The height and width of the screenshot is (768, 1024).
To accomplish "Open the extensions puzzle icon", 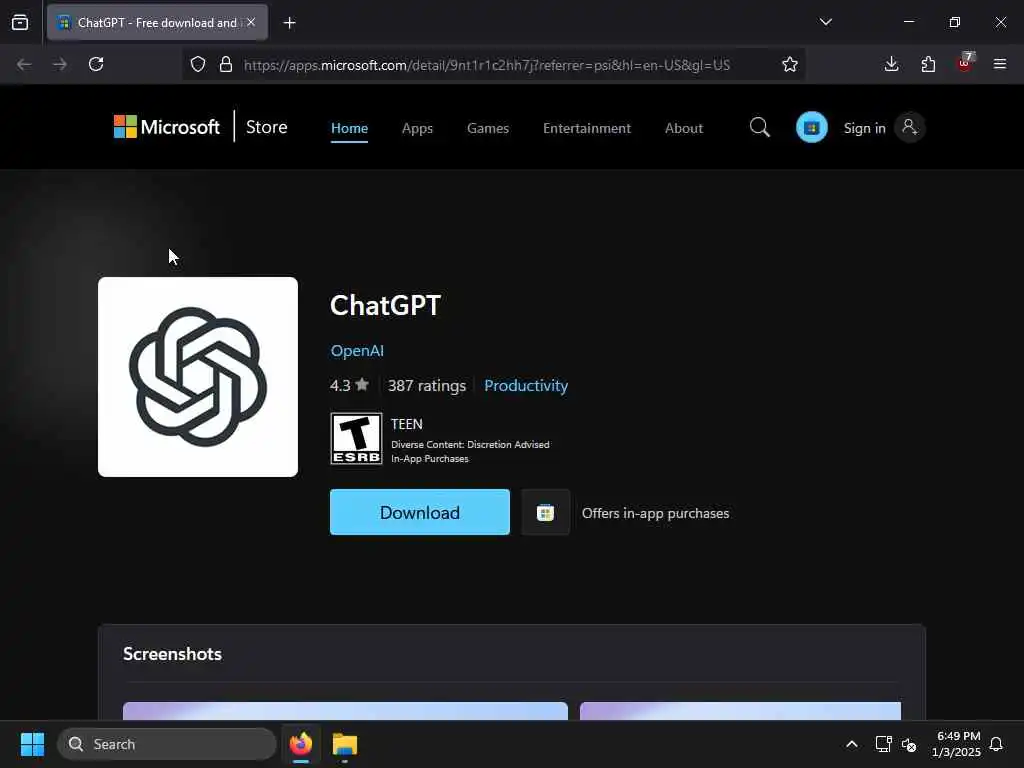I will tap(928, 64).
